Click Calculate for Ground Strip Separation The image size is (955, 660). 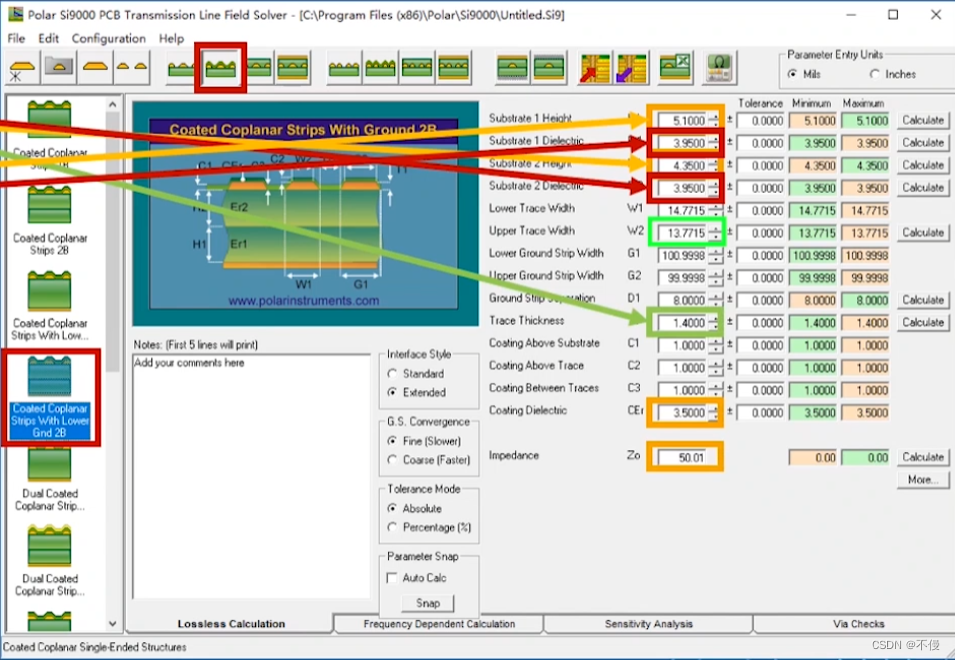922,300
